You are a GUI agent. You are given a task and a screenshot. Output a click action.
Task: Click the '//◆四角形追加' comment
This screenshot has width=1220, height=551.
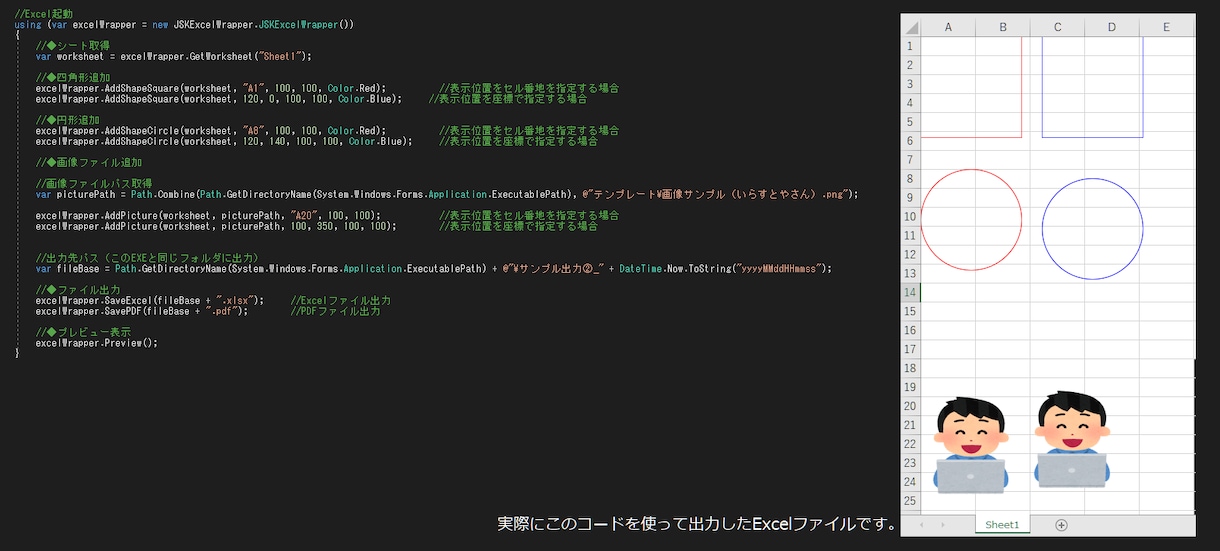click(x=73, y=77)
